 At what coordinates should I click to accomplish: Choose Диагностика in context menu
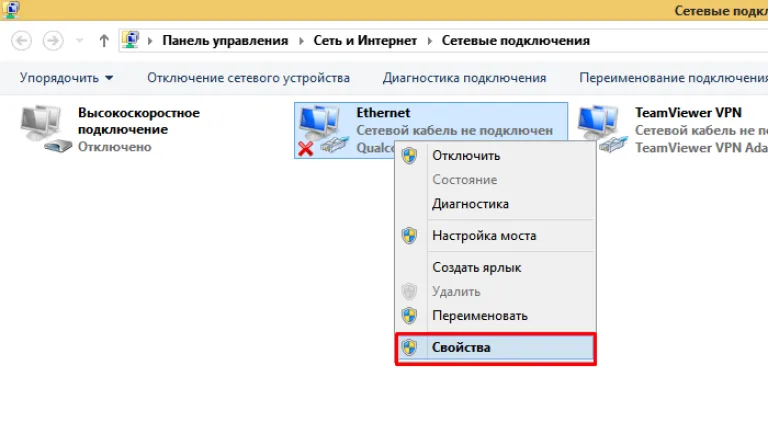(x=496, y=204)
